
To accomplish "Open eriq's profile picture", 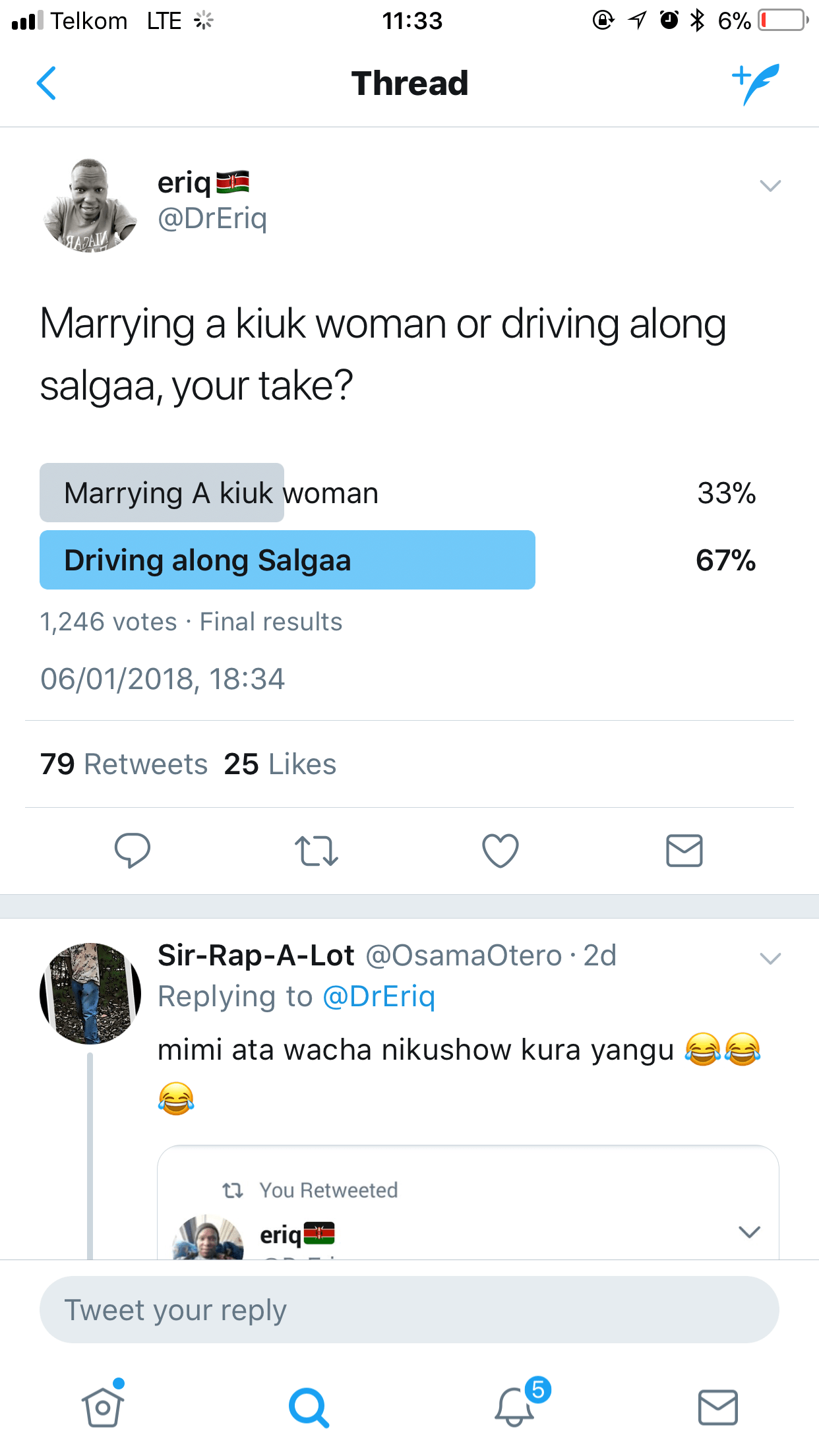I will coord(90,206).
